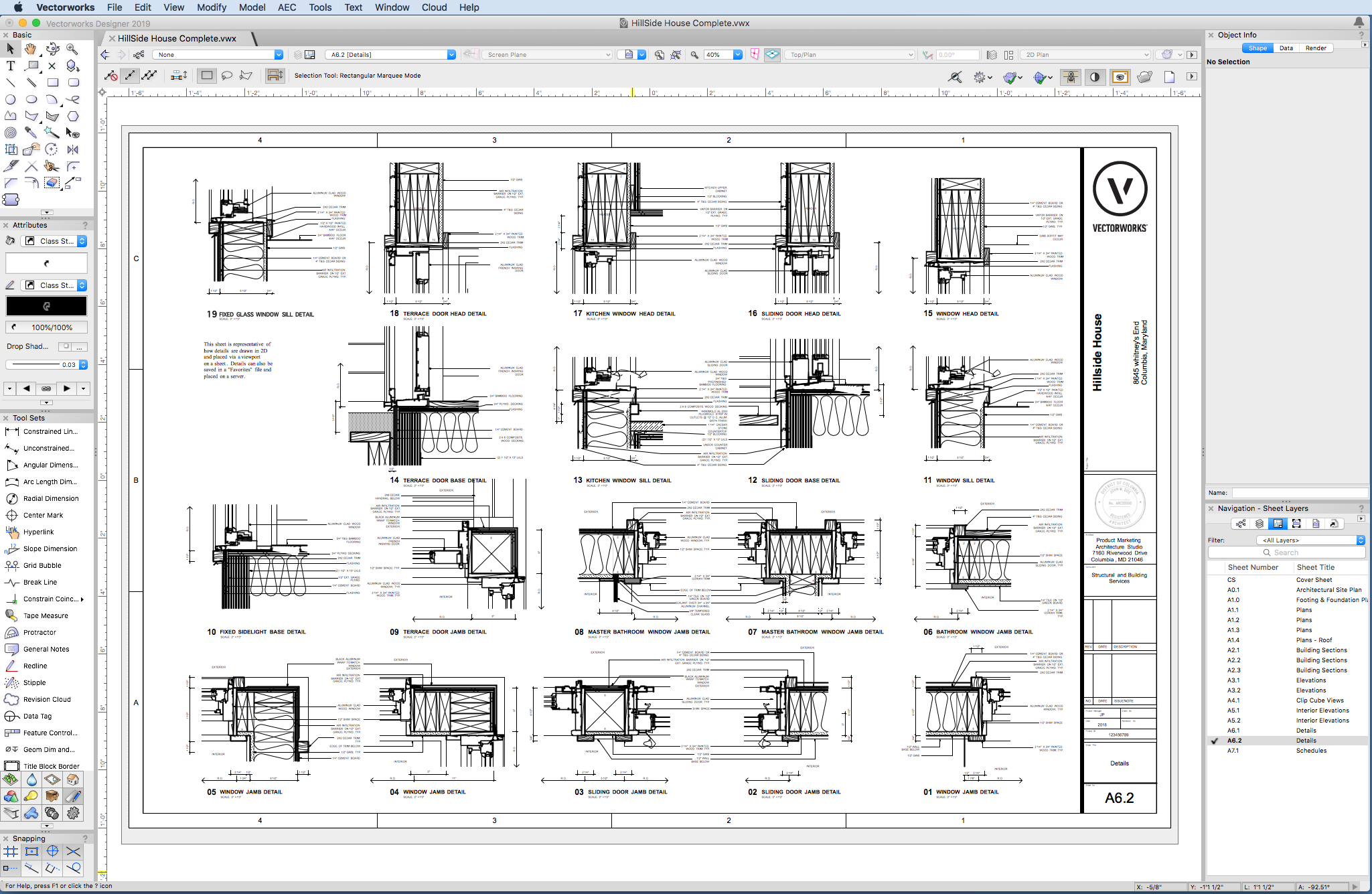Click the navigation Search field
The image size is (1372, 894).
coord(1286,552)
